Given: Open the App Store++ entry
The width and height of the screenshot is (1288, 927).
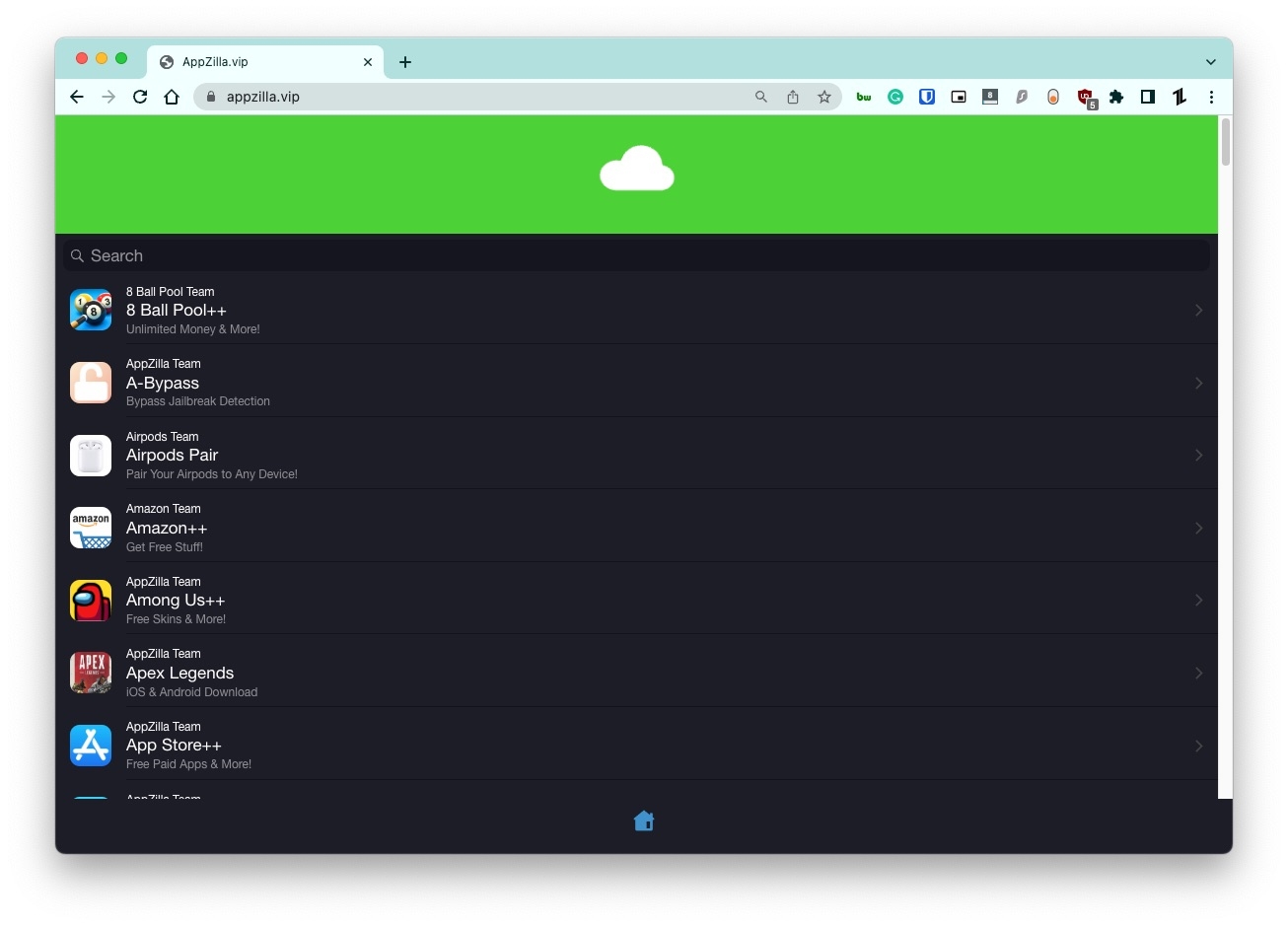Looking at the screenshot, I should [x=636, y=745].
